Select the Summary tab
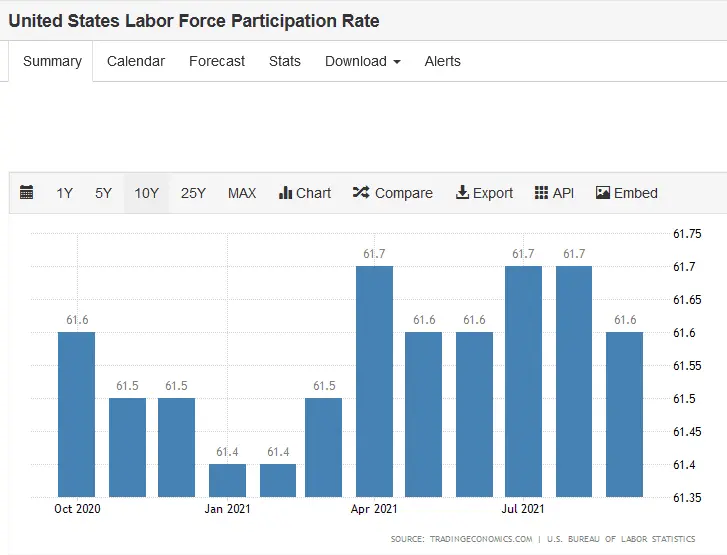This screenshot has height=555, width=727. click(x=52, y=61)
